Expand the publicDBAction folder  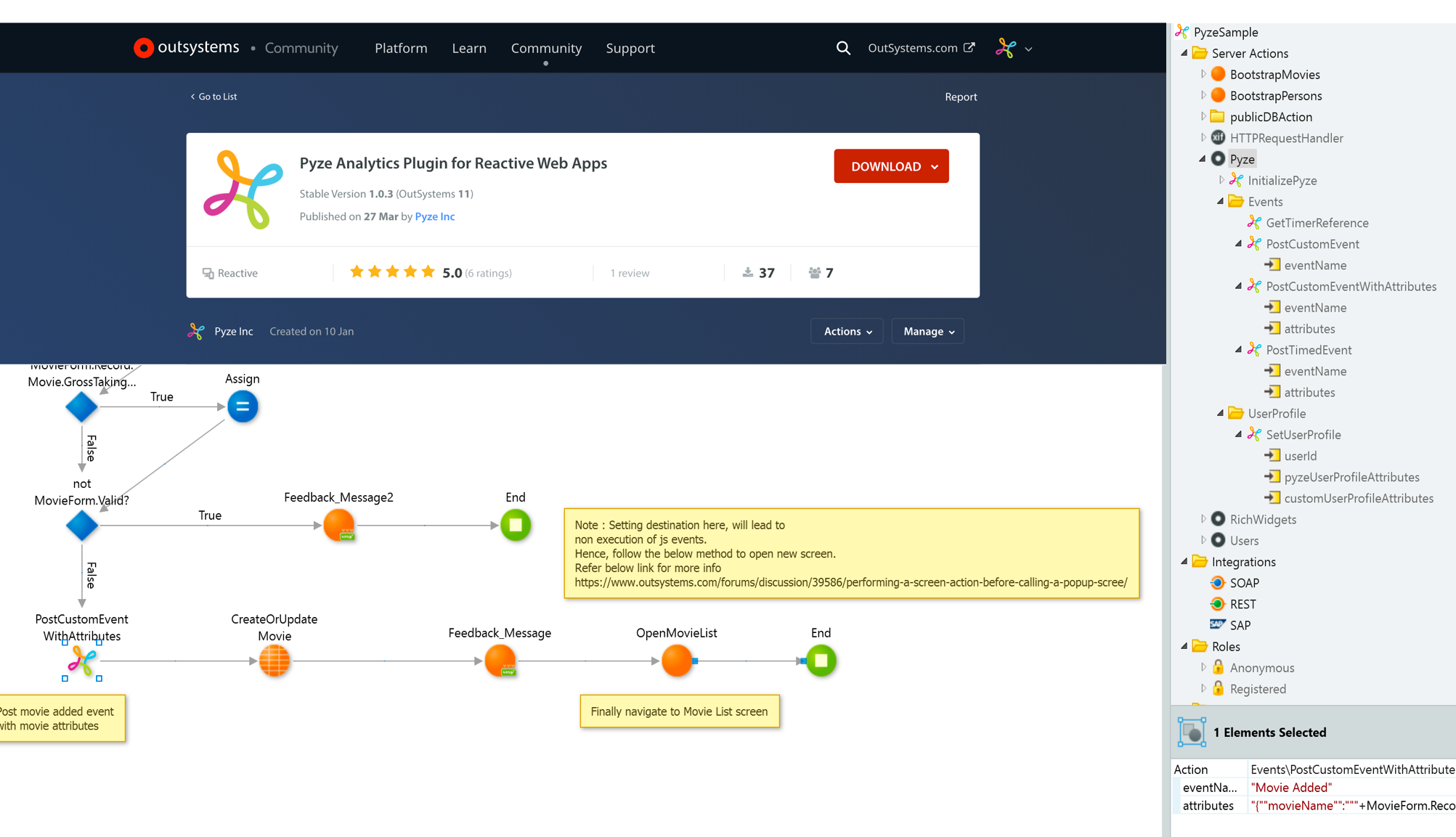coord(1203,116)
